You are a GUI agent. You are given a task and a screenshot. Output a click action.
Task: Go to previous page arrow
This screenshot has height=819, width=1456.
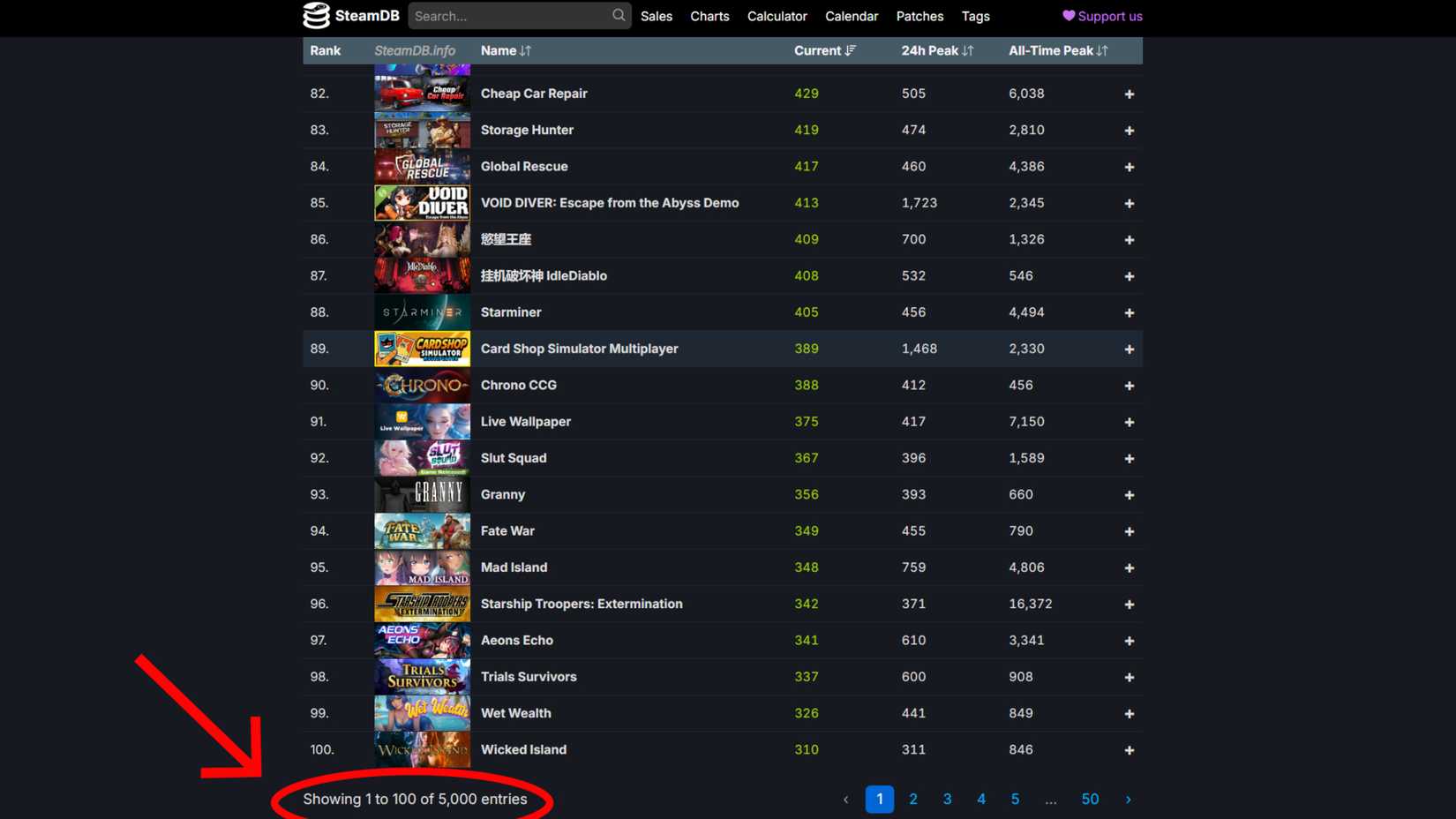coord(845,800)
